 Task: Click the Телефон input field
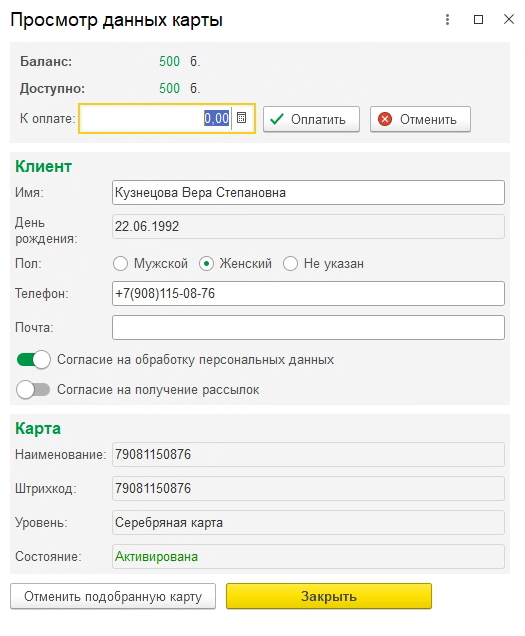click(308, 294)
